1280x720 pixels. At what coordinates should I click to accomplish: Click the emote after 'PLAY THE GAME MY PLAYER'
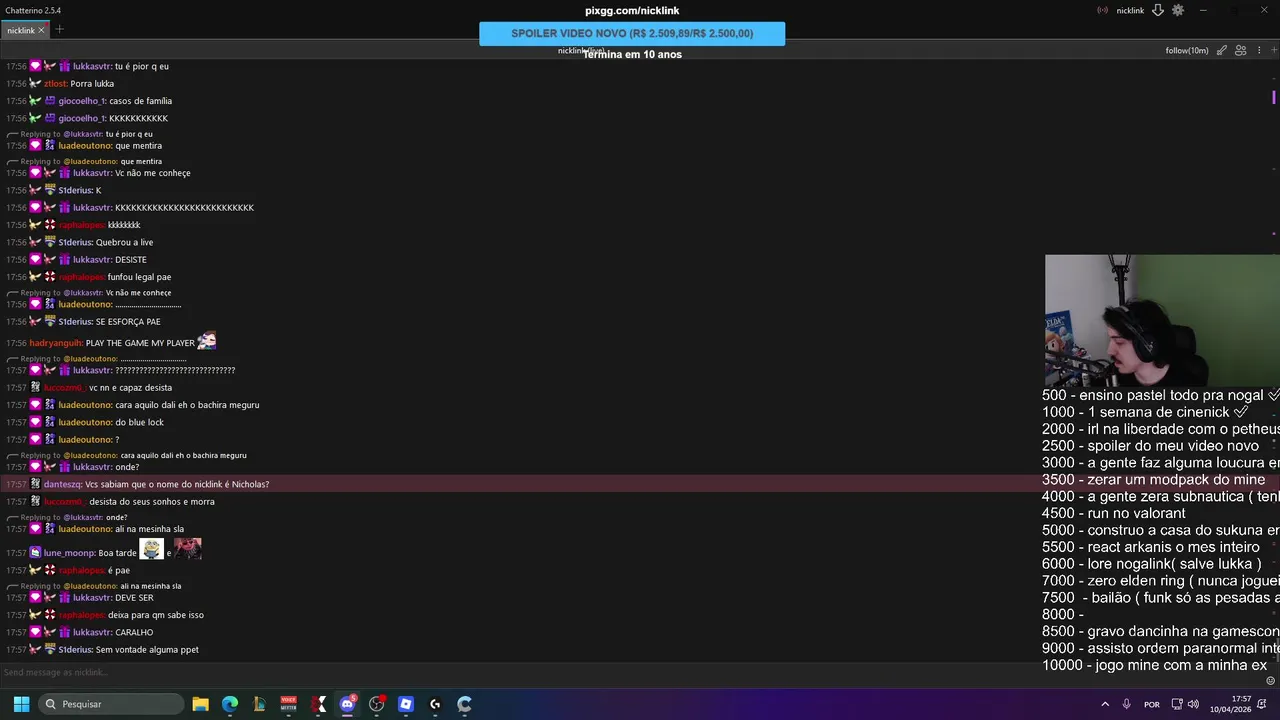pyautogui.click(x=207, y=341)
